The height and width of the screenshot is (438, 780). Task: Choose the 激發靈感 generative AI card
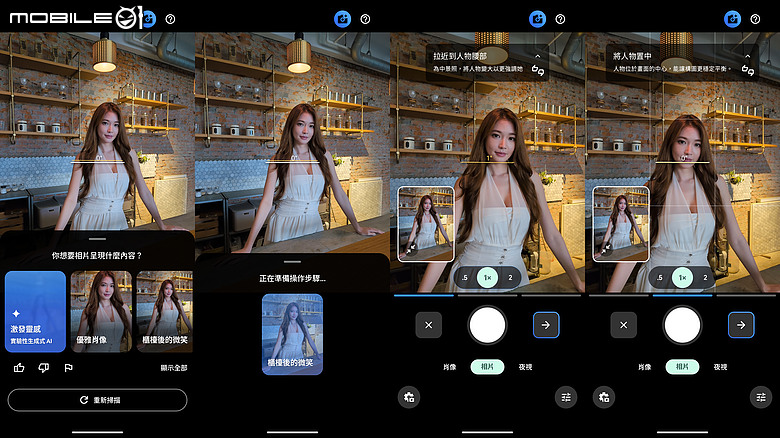pyautogui.click(x=35, y=312)
